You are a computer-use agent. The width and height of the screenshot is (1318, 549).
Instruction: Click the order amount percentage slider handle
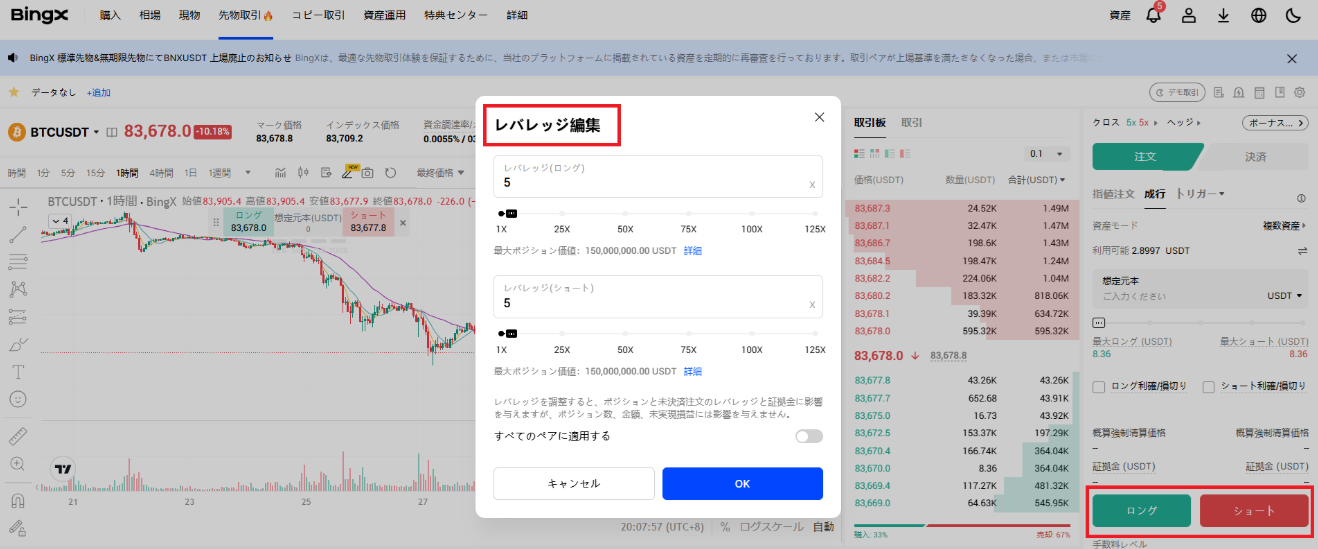pyautogui.click(x=1099, y=323)
